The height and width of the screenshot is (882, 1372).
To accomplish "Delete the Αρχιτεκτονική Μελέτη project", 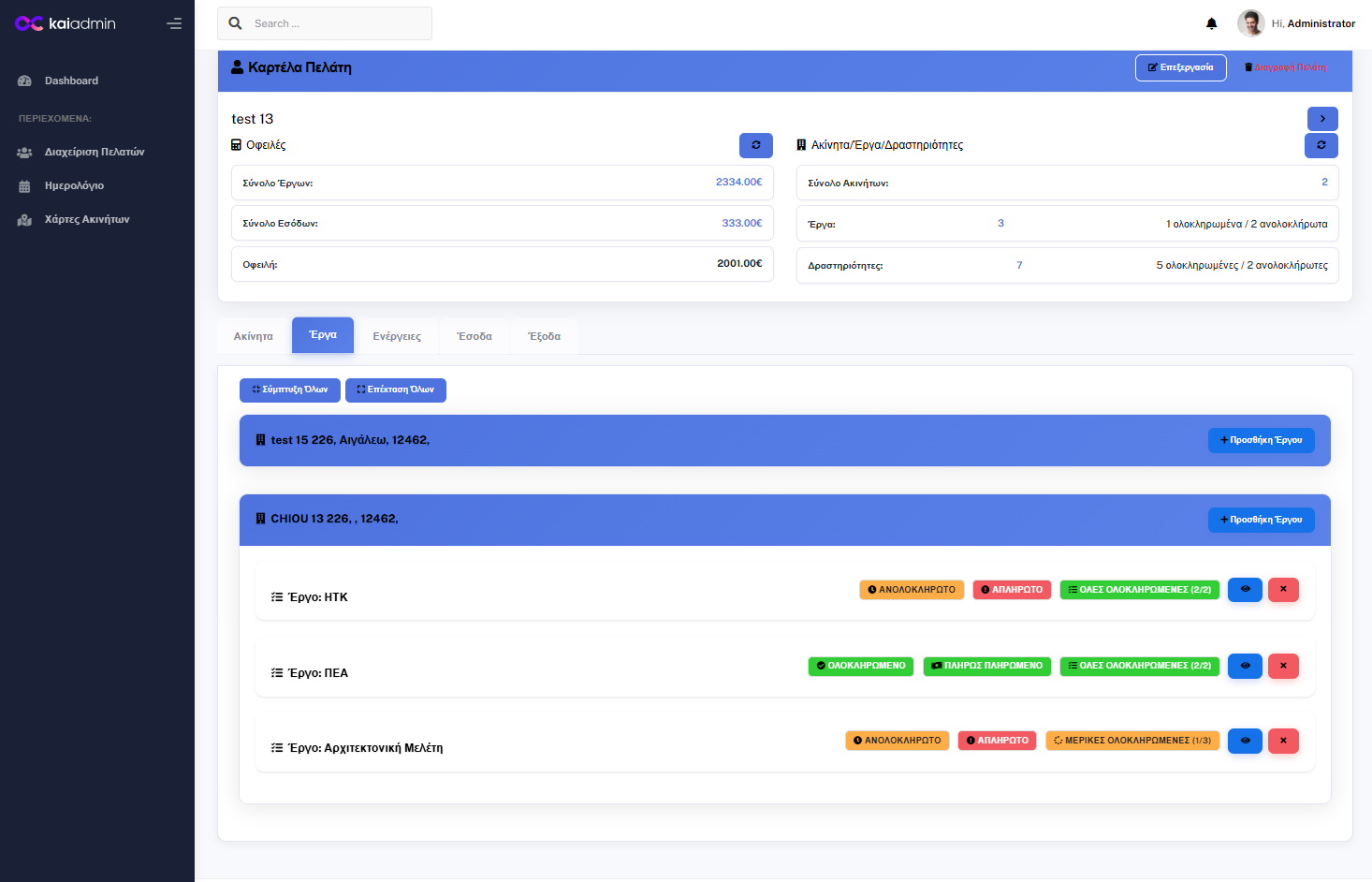I will coord(1283,741).
